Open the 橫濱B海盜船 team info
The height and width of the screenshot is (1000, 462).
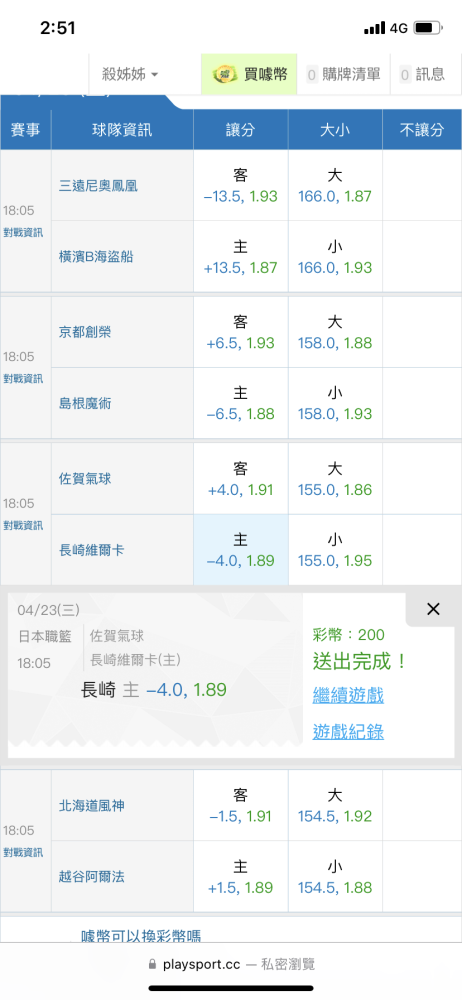click(97, 256)
